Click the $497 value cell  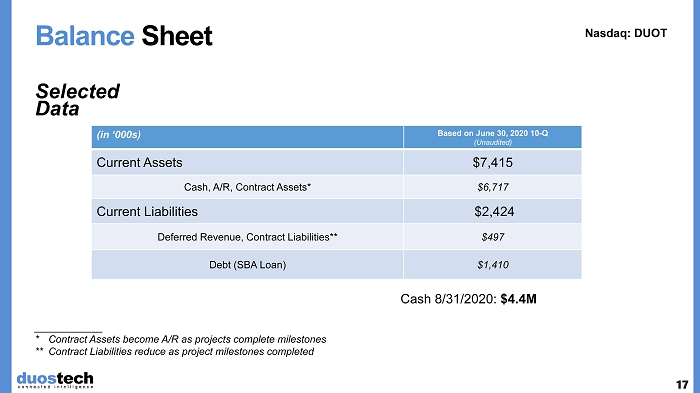[492, 237]
